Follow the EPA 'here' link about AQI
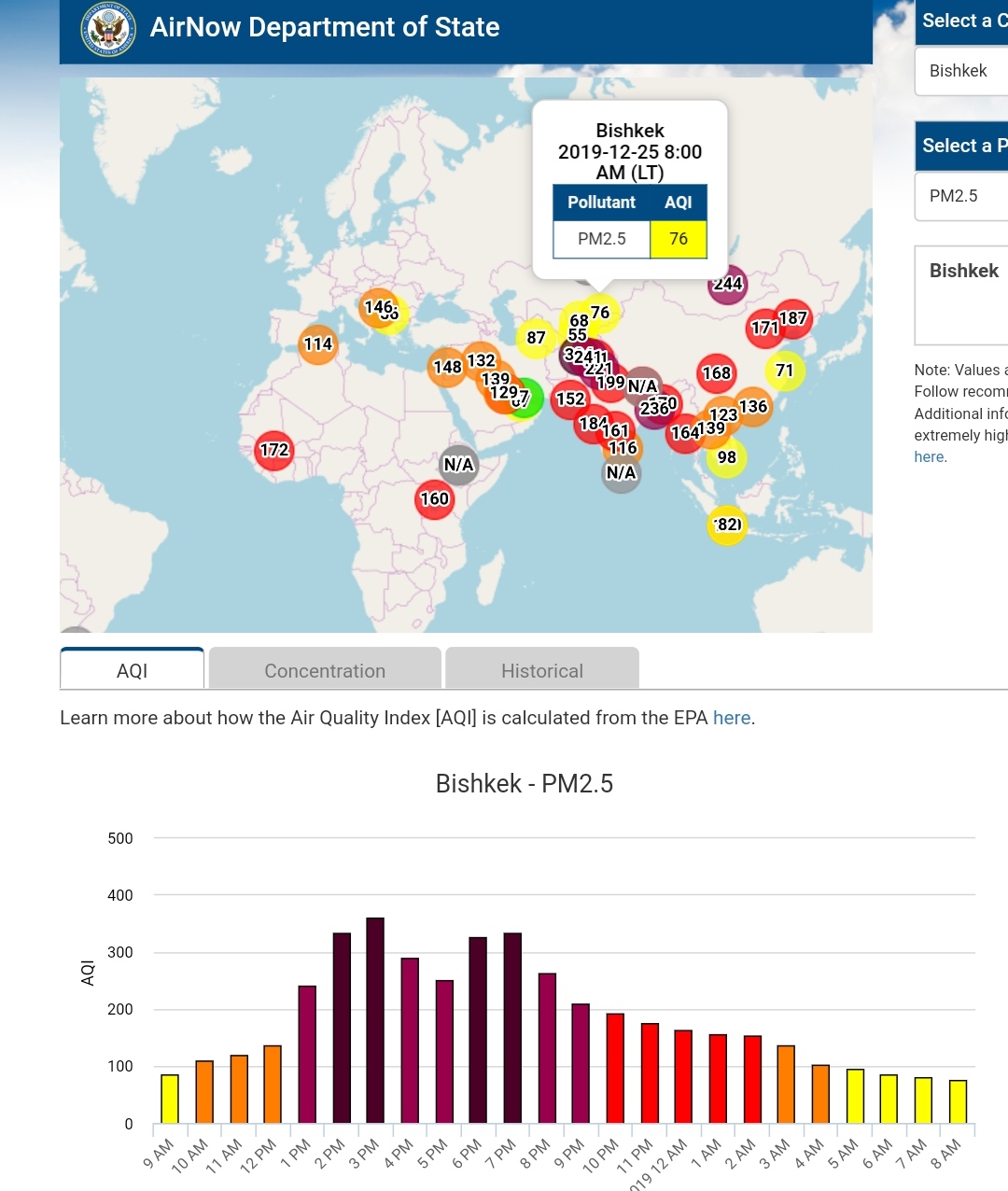The width and height of the screenshot is (1008, 1191). click(x=732, y=718)
